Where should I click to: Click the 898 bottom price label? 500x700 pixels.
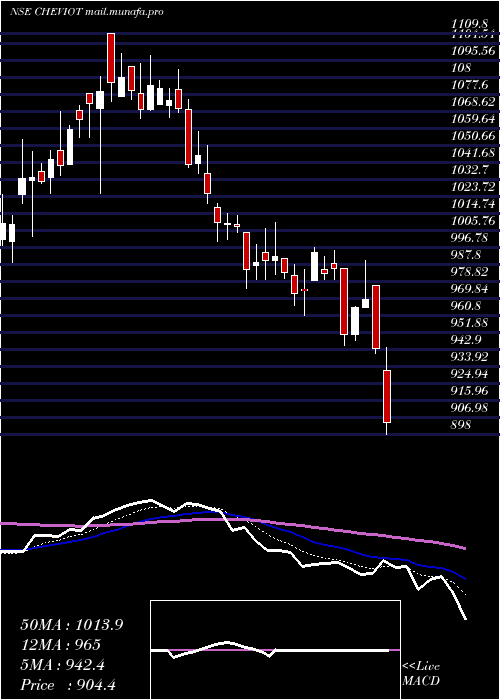click(461, 424)
